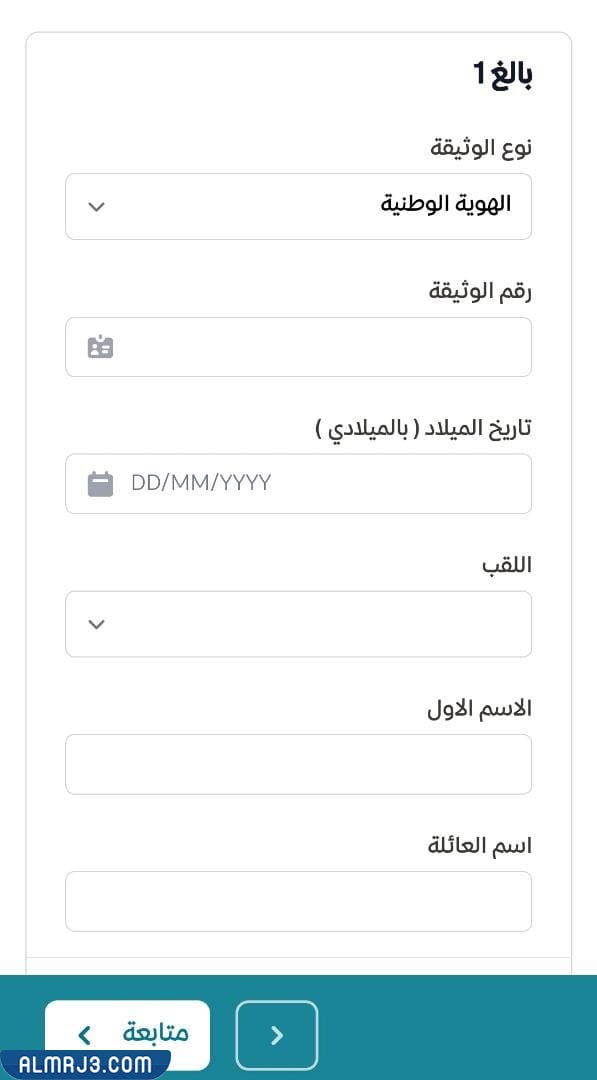Expand the empty اللقب dropdown
597x1080 pixels.
pos(298,623)
